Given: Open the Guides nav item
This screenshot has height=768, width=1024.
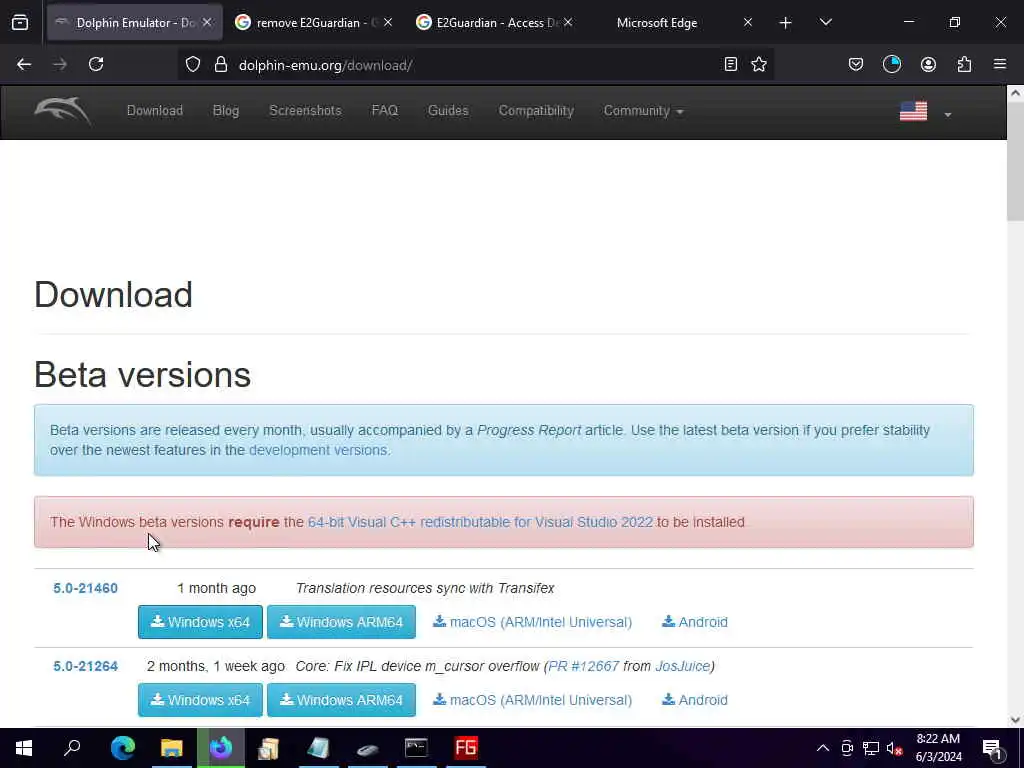Looking at the screenshot, I should coord(448,110).
